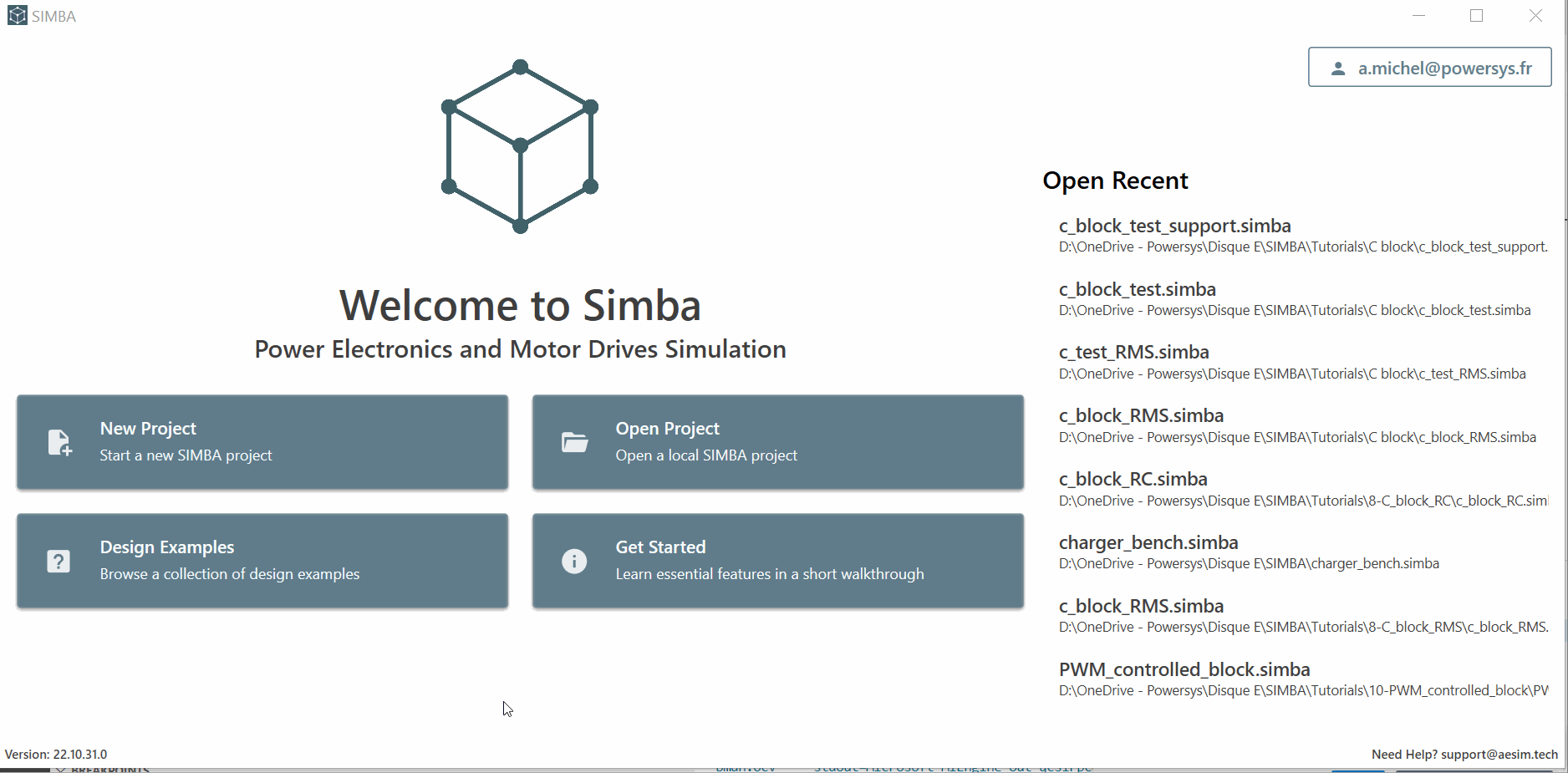Viewport: 1568px width, 773px height.
Task: Click the 8-C_block_RC path text
Action: tap(1303, 501)
